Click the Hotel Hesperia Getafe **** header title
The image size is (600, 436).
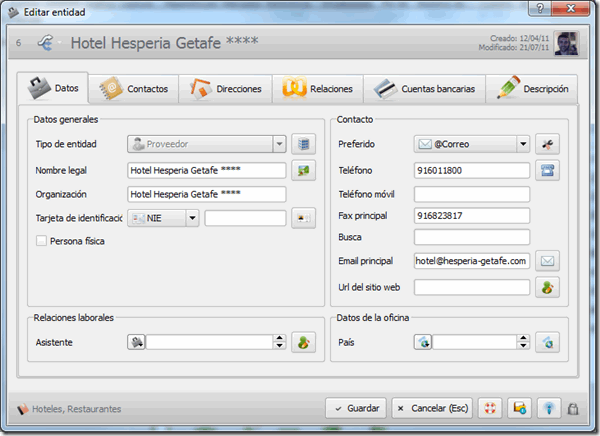point(165,42)
